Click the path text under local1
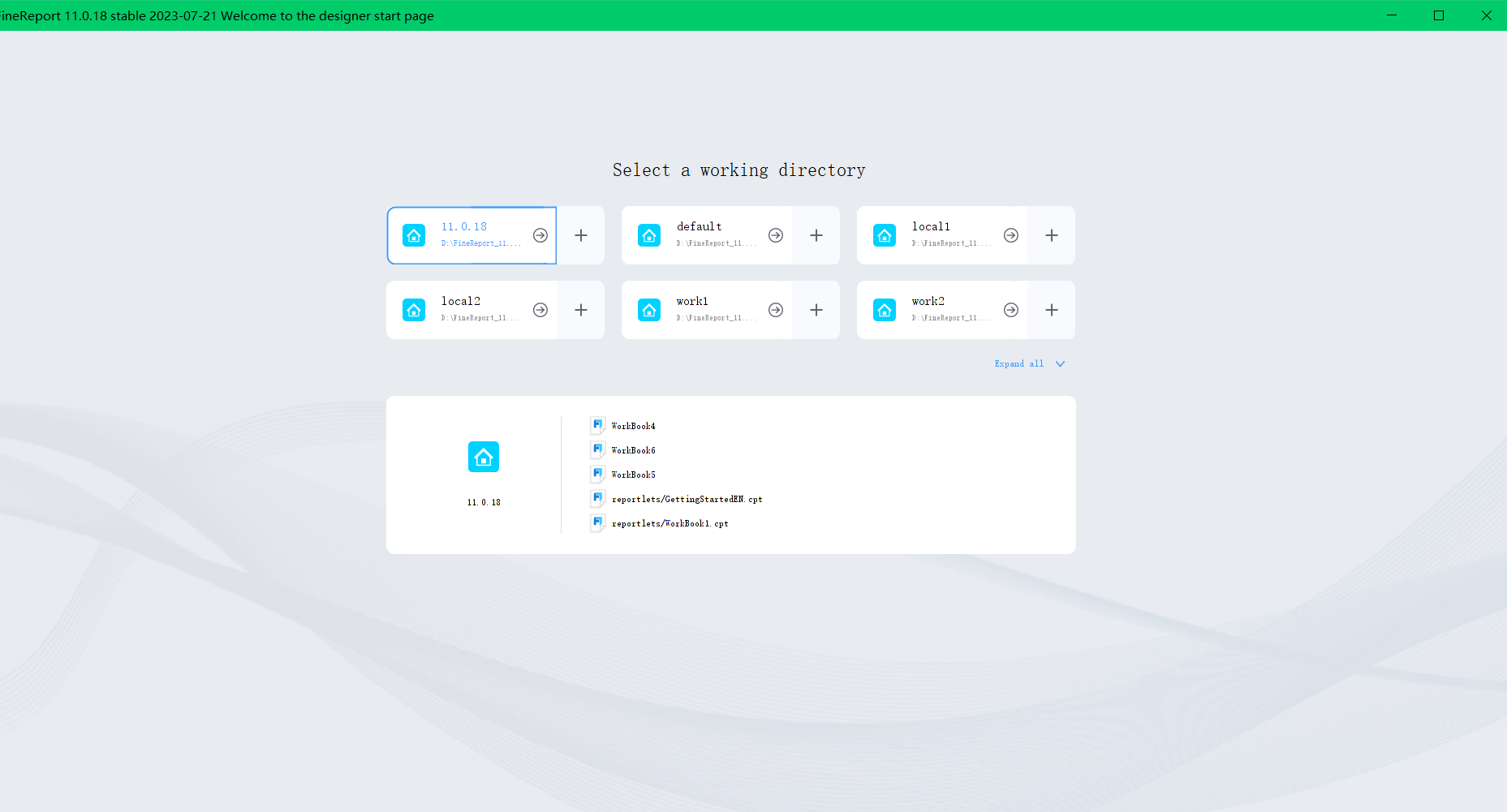The width and height of the screenshot is (1507, 812). point(952,243)
